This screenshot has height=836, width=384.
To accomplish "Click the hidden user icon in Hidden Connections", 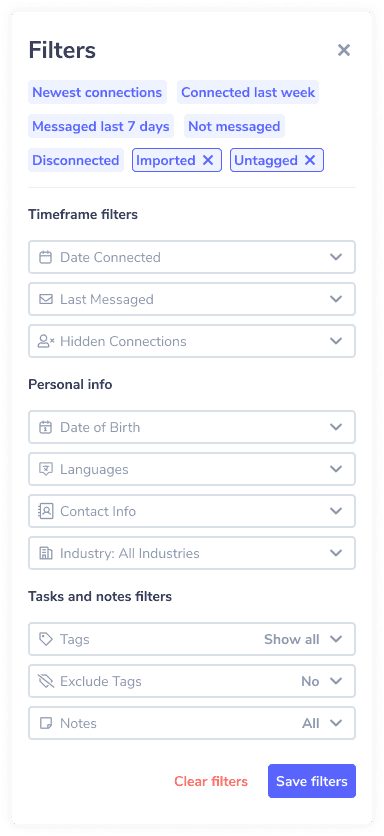I will (x=46, y=341).
